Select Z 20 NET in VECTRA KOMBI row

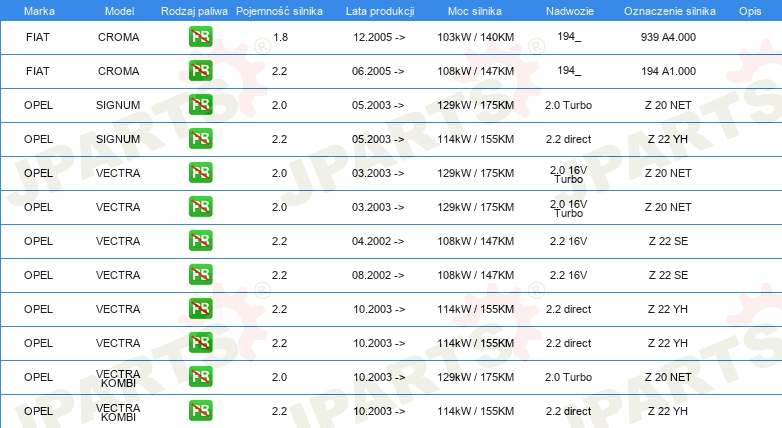[x=668, y=377]
